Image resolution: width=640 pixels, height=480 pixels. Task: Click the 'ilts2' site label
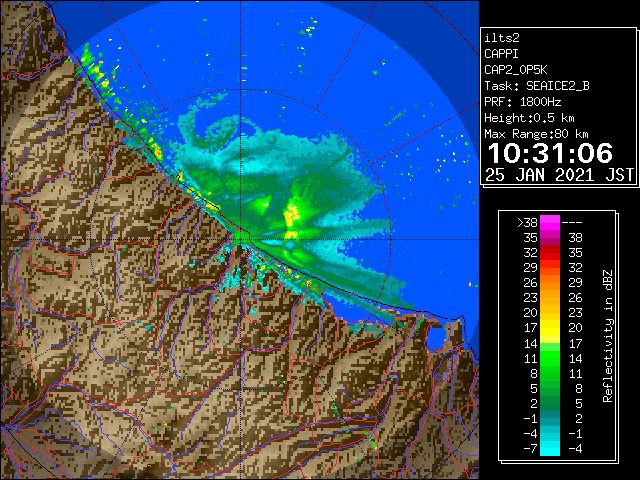502,38
